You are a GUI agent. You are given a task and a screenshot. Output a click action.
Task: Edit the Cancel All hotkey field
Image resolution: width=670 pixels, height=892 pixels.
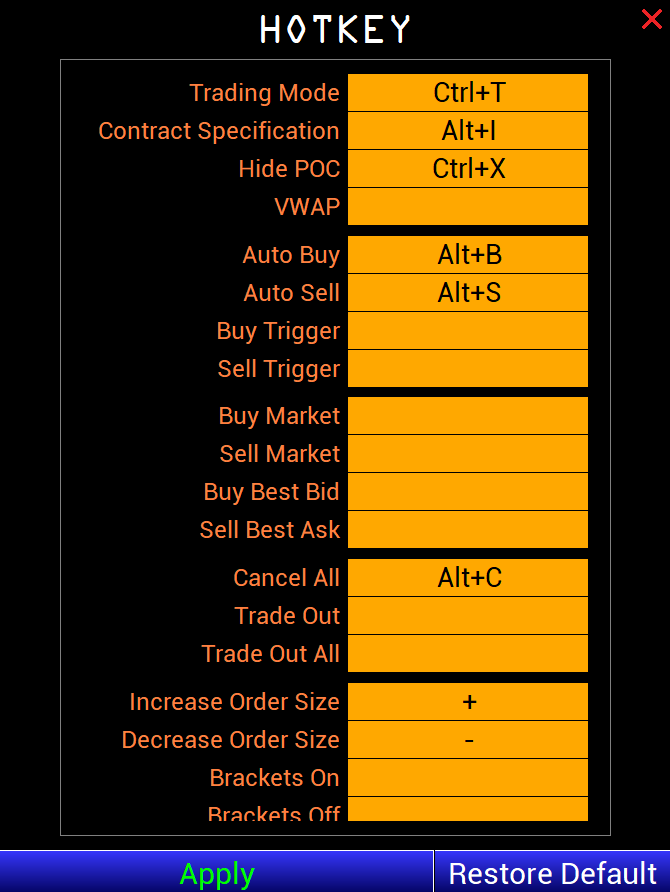(468, 578)
